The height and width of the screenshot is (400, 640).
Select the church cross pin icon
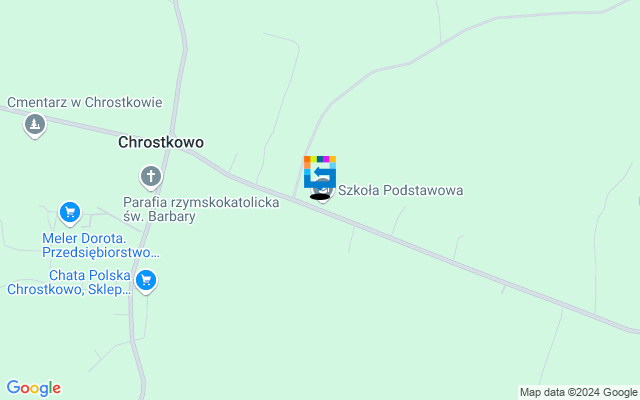[x=151, y=177]
